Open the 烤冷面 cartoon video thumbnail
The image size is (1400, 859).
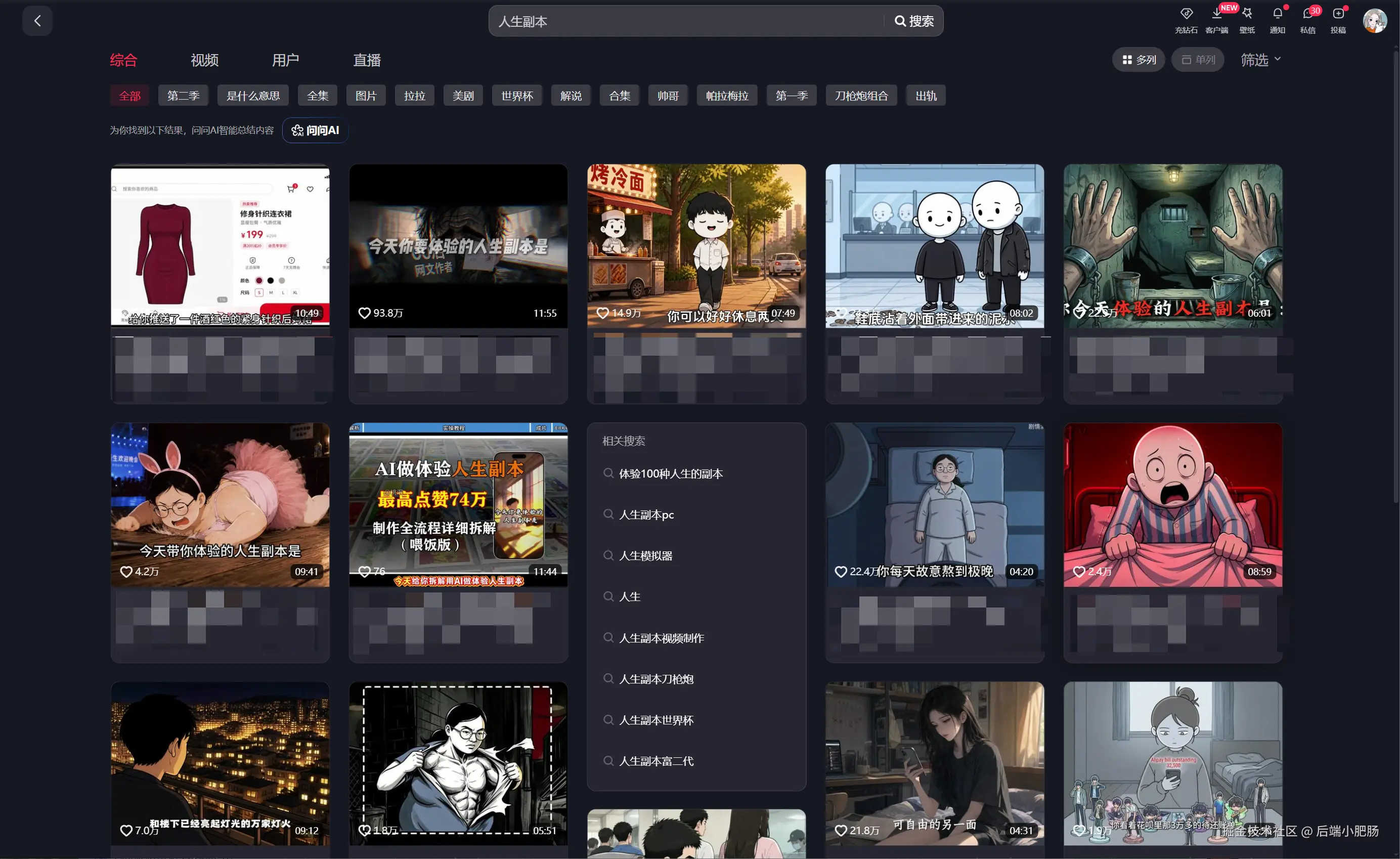pyautogui.click(x=696, y=246)
